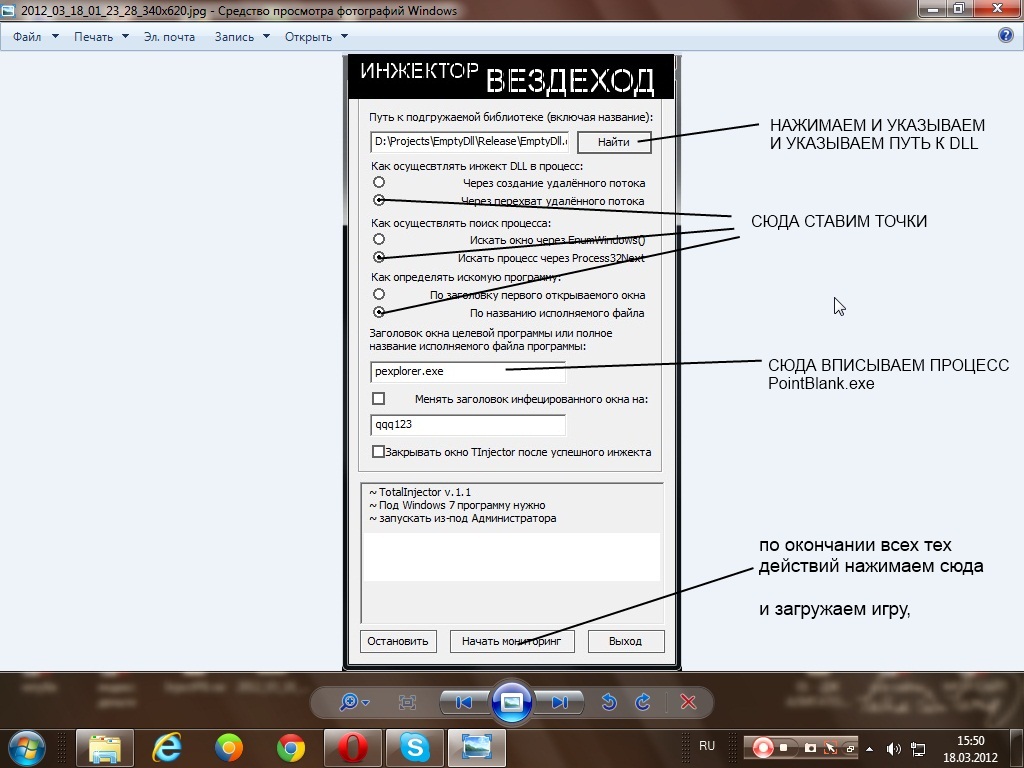Screen dimensions: 1024x768
Task: Select radio По заголовку первого открываемого окна
Action: (379, 294)
